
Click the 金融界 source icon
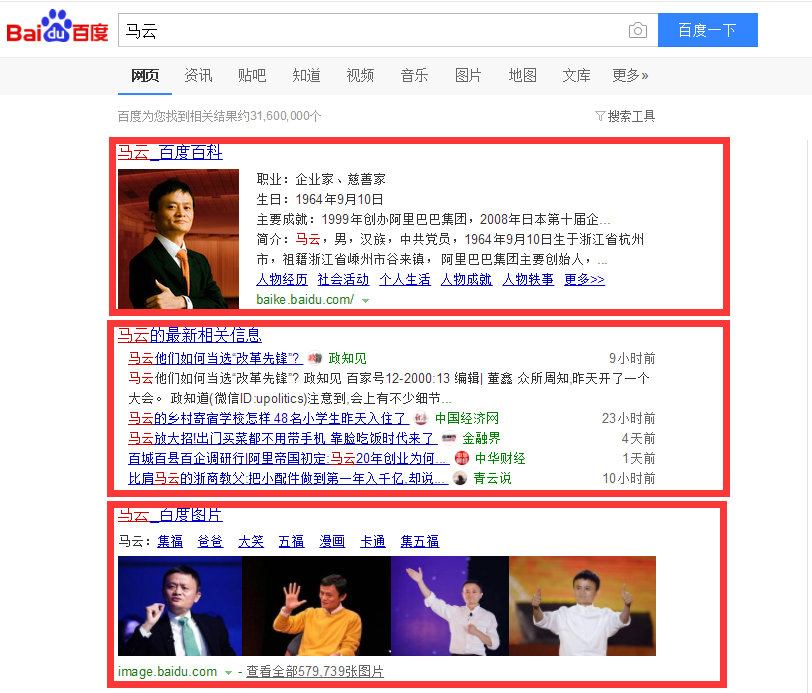tap(448, 438)
